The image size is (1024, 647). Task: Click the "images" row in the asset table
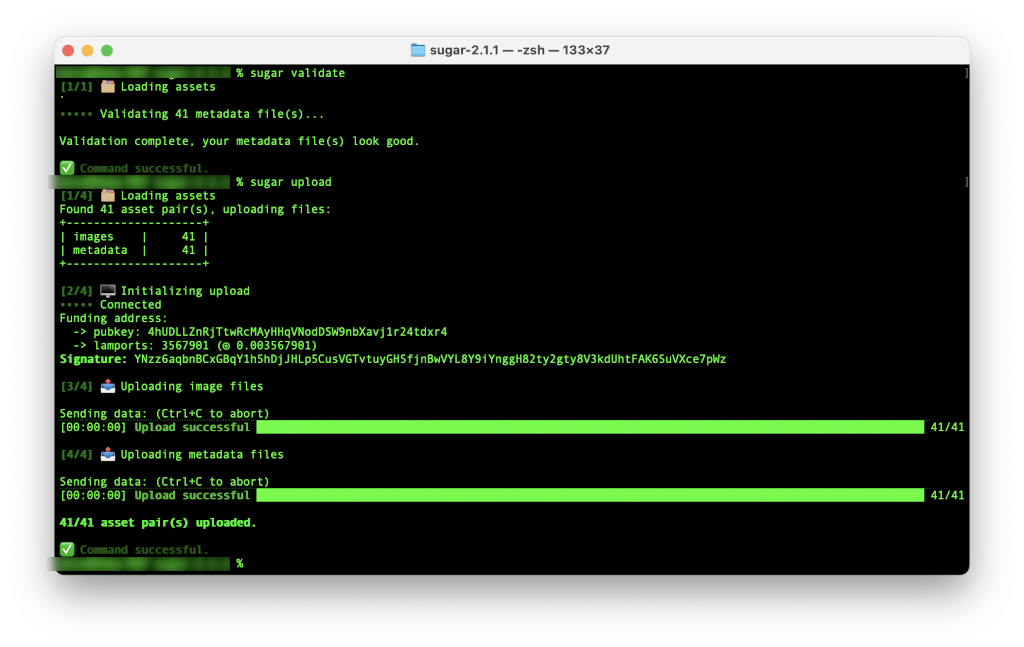(134, 237)
